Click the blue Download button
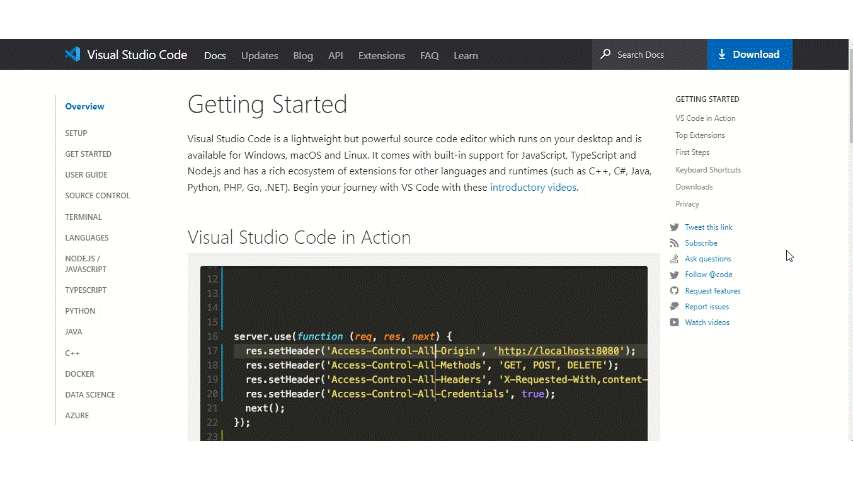 point(750,54)
